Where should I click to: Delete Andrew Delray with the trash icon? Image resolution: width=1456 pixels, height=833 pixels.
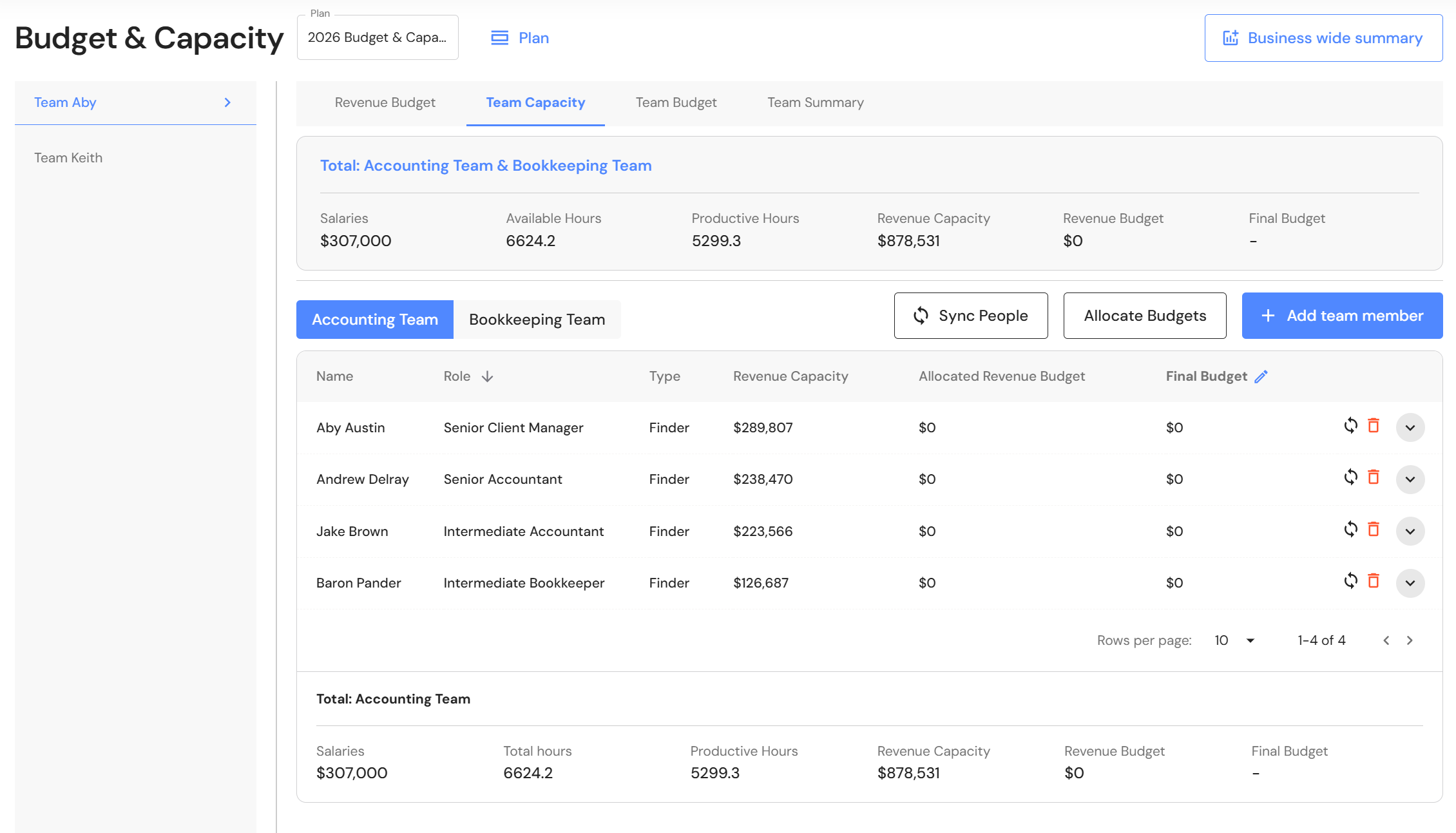[x=1374, y=477]
